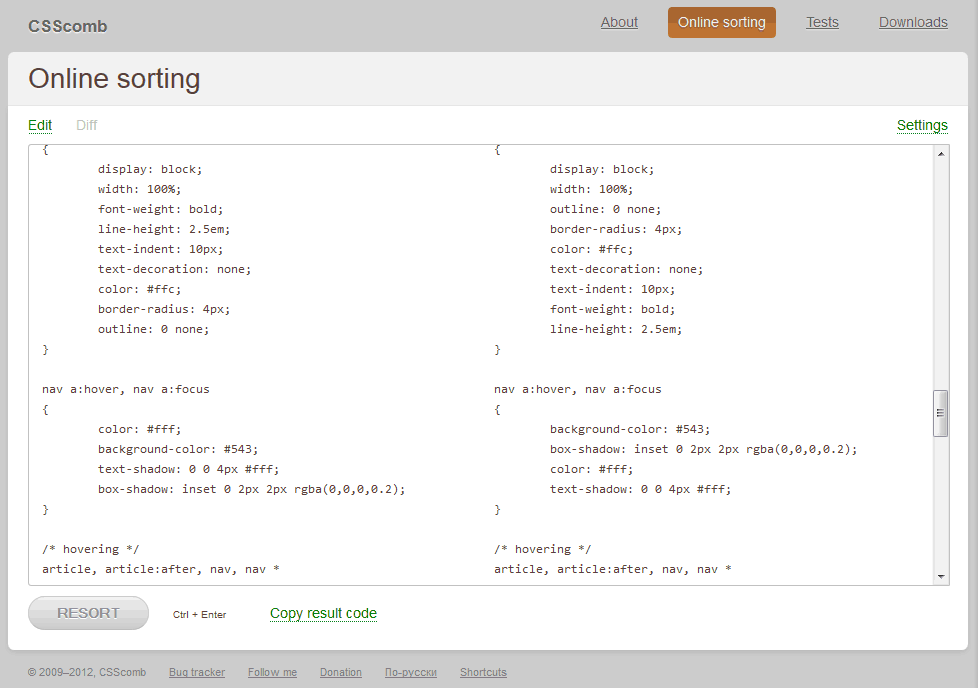Click the Follow me footer link
Image resolution: width=978 pixels, height=688 pixels.
[272, 672]
